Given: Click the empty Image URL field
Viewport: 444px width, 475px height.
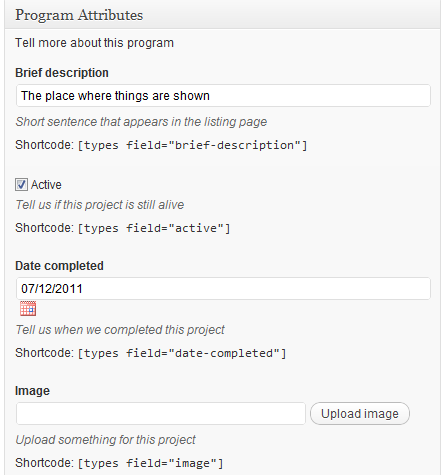Looking at the screenshot, I should [x=161, y=413].
